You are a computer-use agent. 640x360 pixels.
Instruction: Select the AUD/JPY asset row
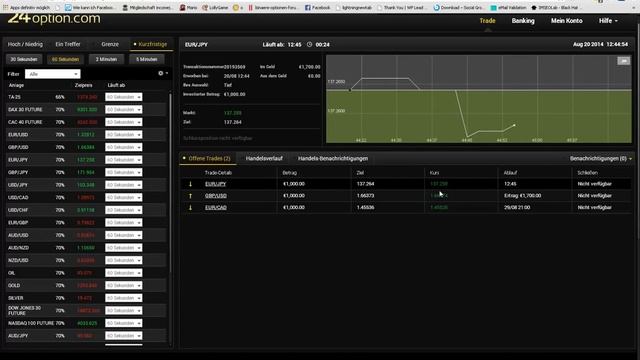[87, 336]
